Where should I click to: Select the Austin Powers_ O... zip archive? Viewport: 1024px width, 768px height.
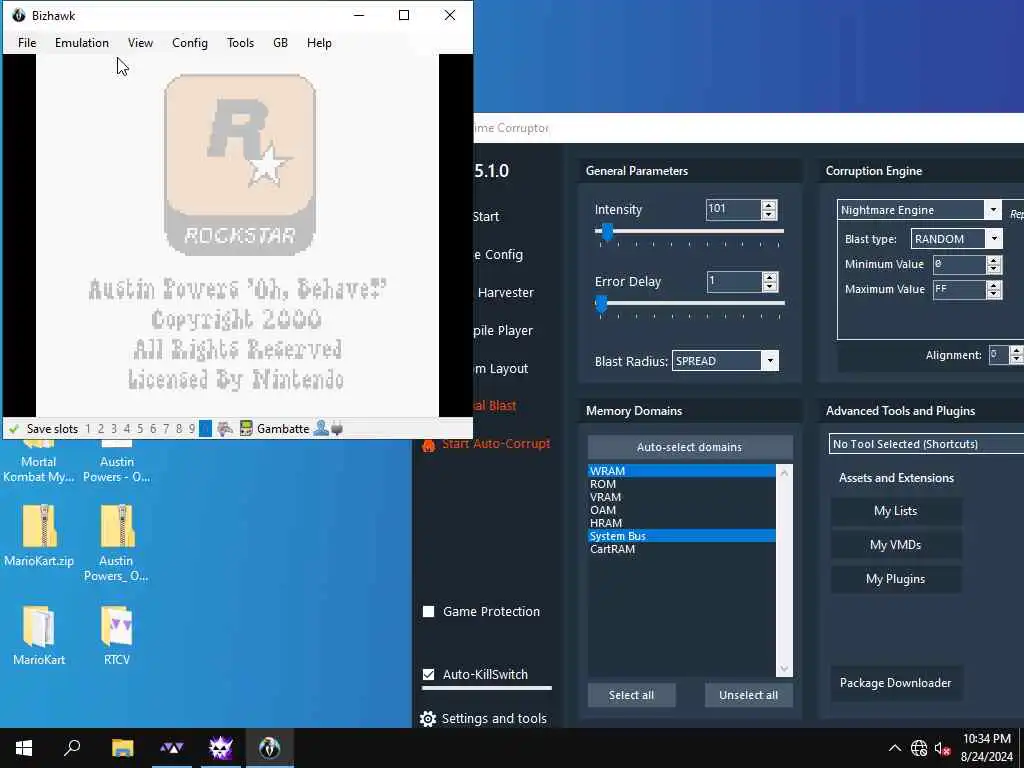click(x=117, y=542)
